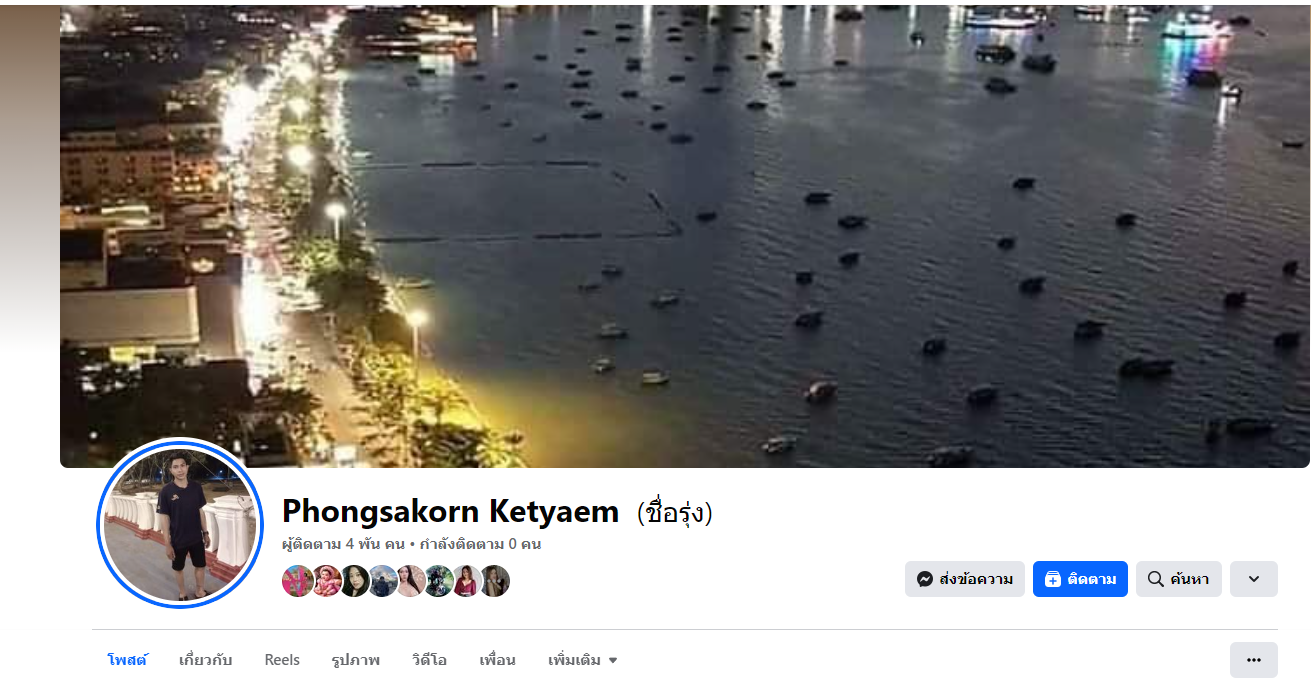Open the last follower avatar thumbnail
The width and height of the screenshot is (1311, 686).
pos(494,581)
